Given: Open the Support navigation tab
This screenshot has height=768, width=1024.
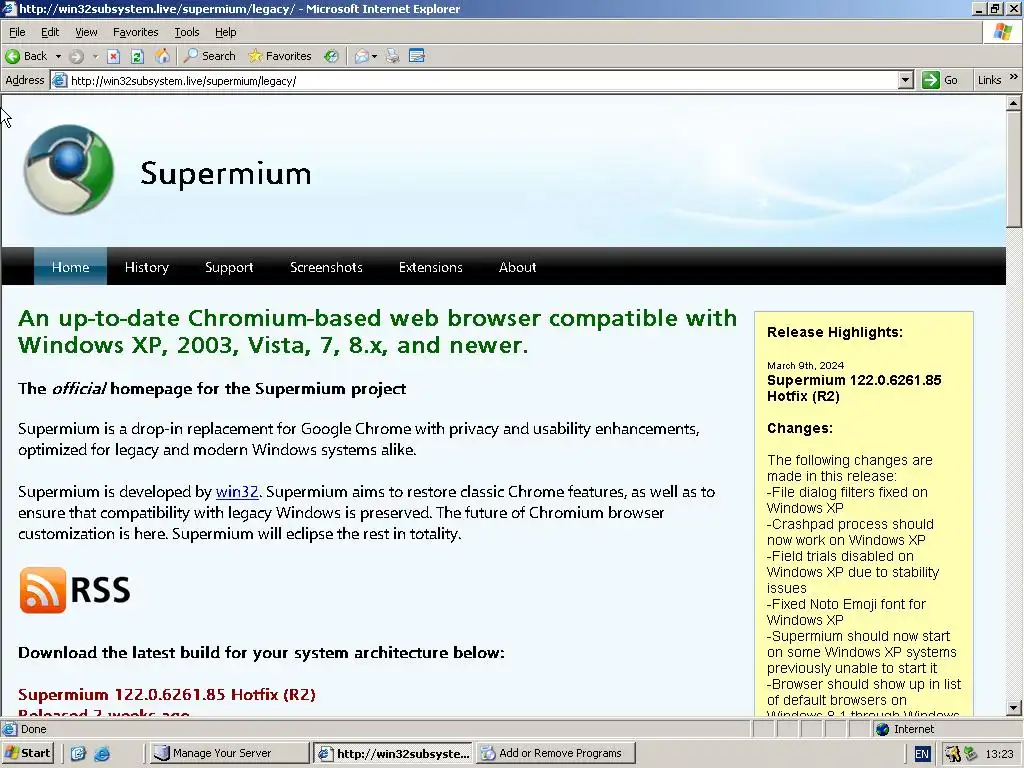Looking at the screenshot, I should tap(229, 267).
